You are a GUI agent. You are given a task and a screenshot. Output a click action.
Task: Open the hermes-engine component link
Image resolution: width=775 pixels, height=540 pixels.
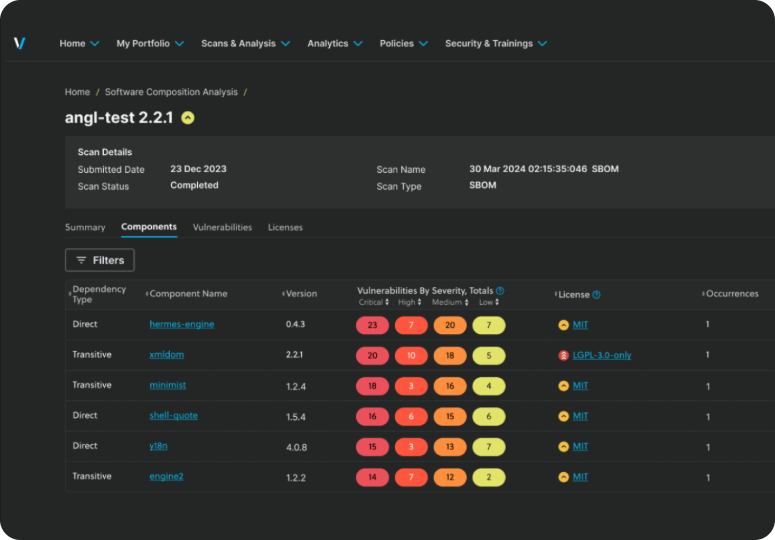pos(182,324)
